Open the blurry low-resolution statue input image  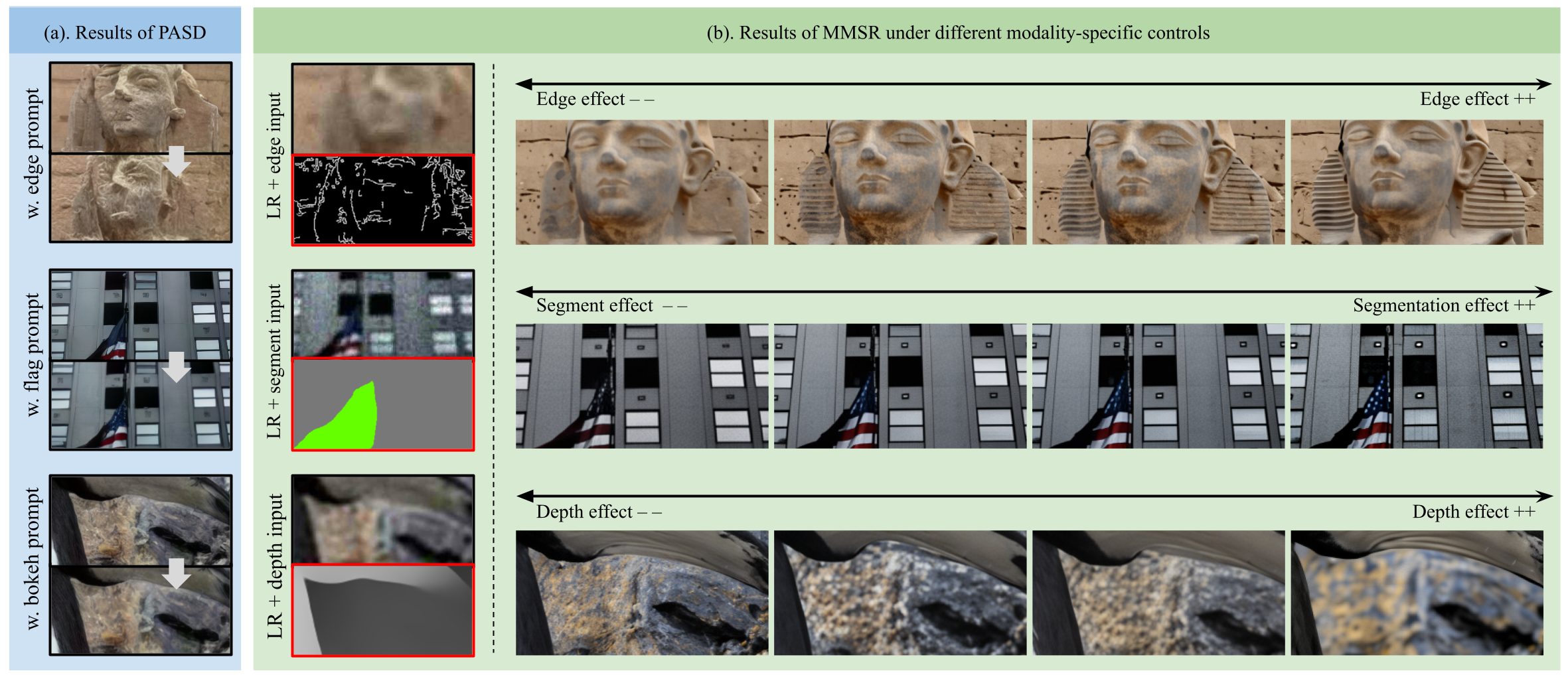tap(383, 109)
